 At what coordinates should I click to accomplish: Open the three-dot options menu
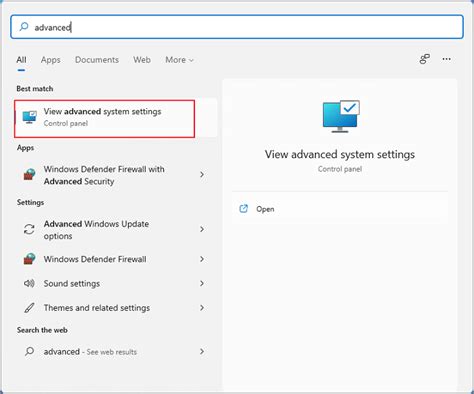[x=447, y=59]
